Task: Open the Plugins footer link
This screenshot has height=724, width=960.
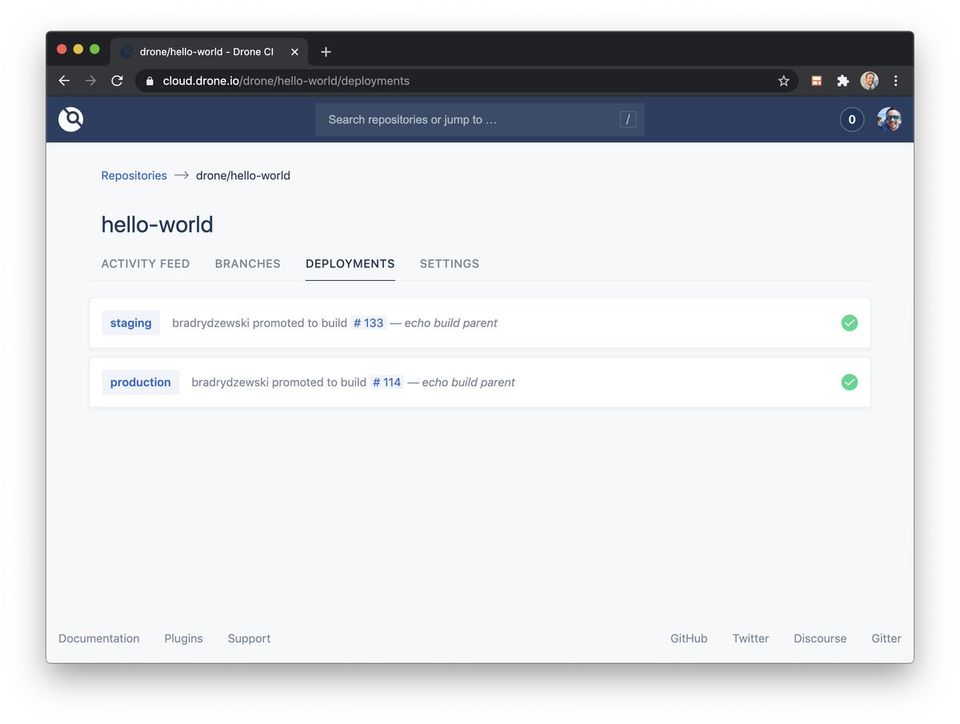Action: [184, 638]
